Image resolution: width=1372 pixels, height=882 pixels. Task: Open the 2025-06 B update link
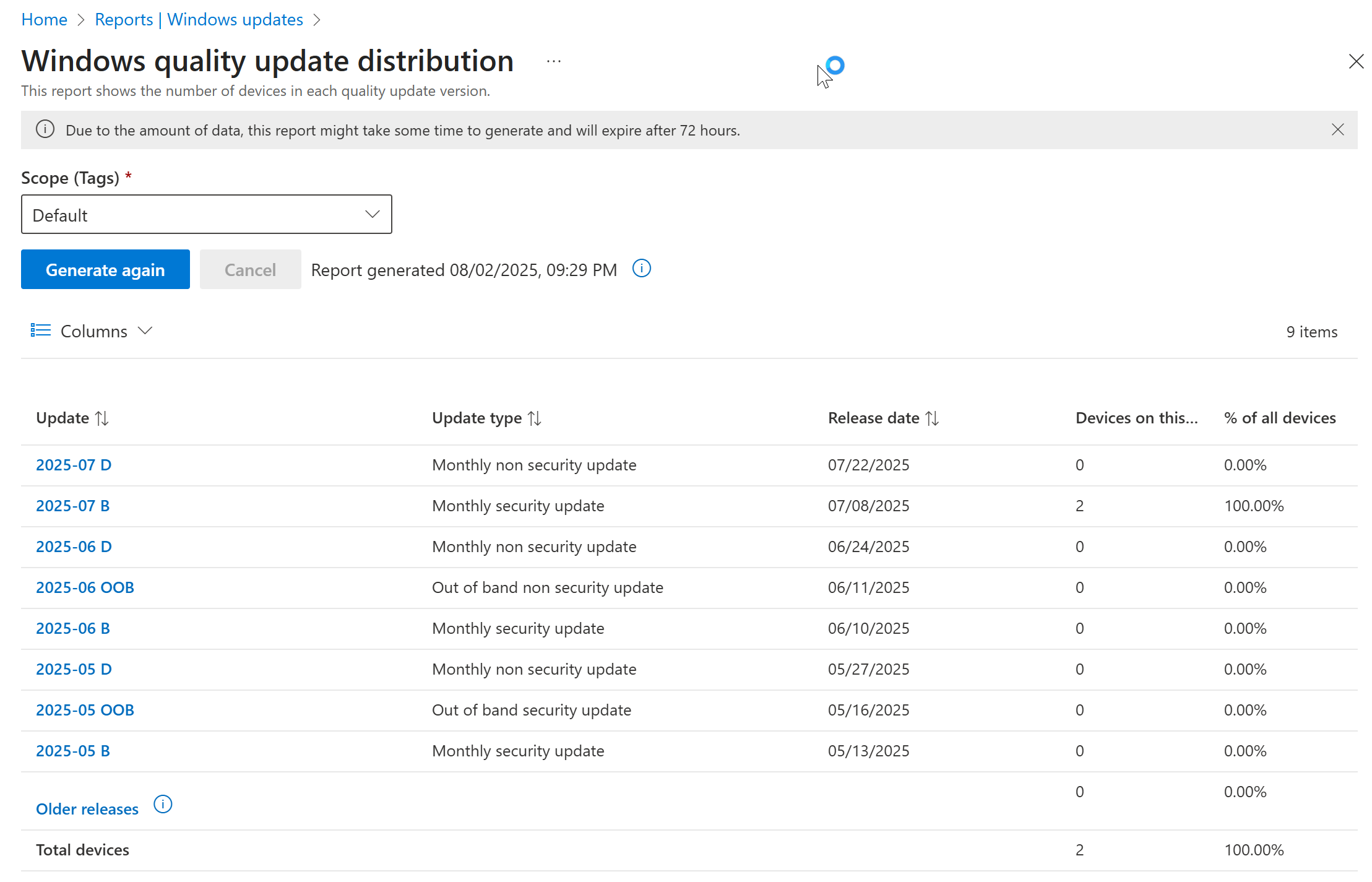tap(72, 628)
